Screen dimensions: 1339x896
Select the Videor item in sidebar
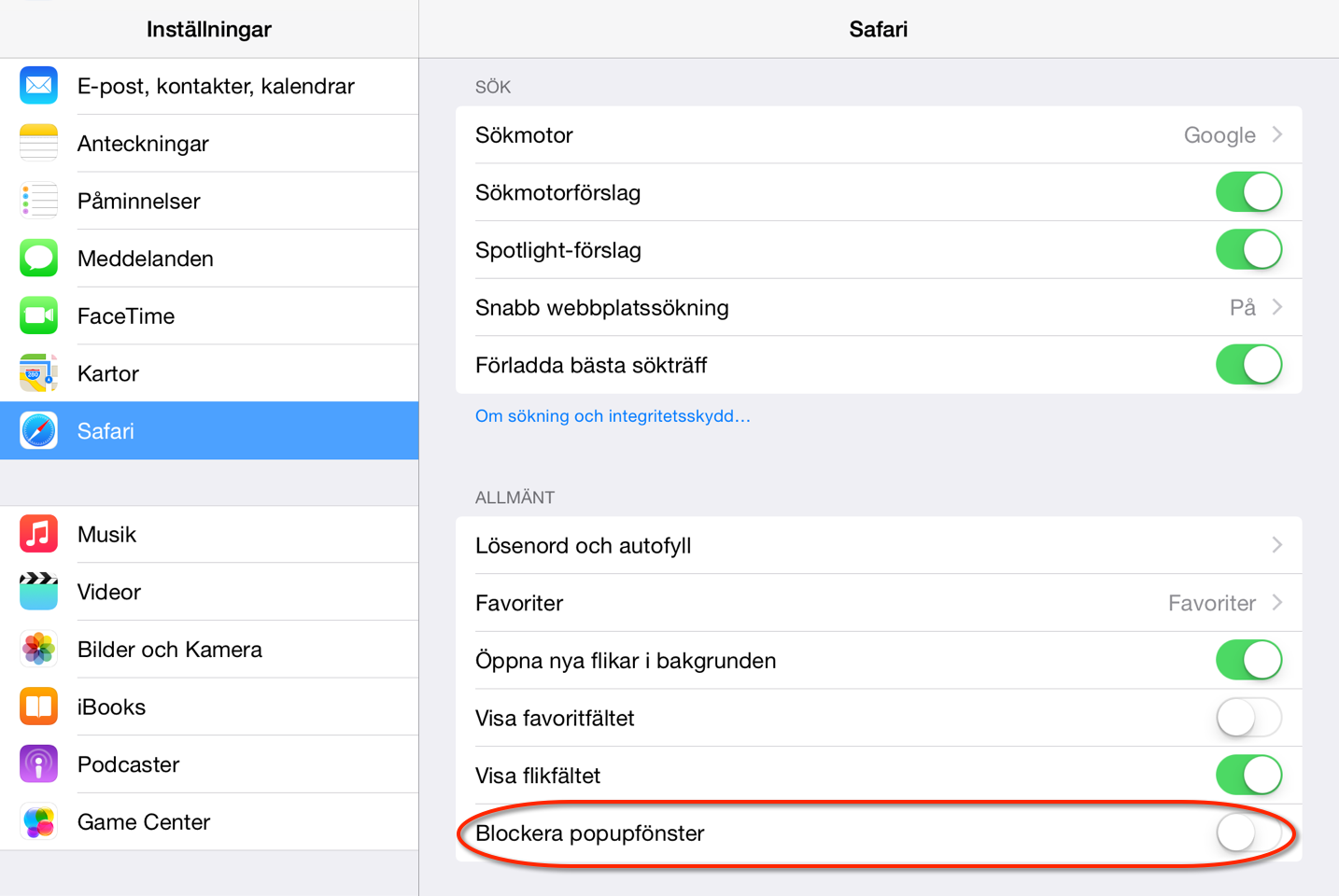click(x=209, y=592)
